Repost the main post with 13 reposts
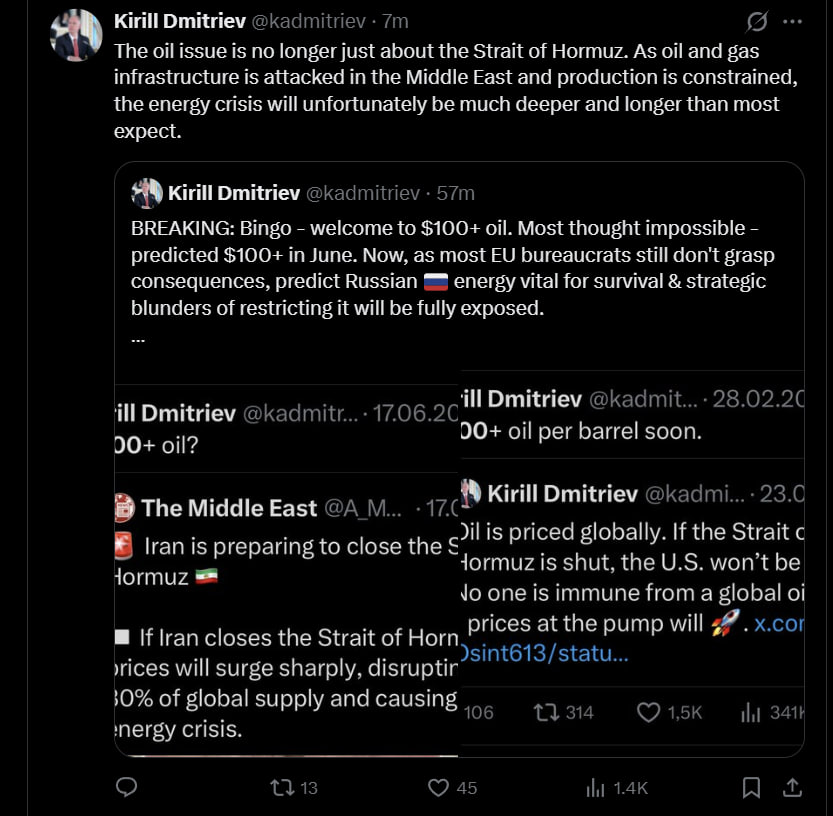Viewport: 833px width, 816px height. [283, 788]
